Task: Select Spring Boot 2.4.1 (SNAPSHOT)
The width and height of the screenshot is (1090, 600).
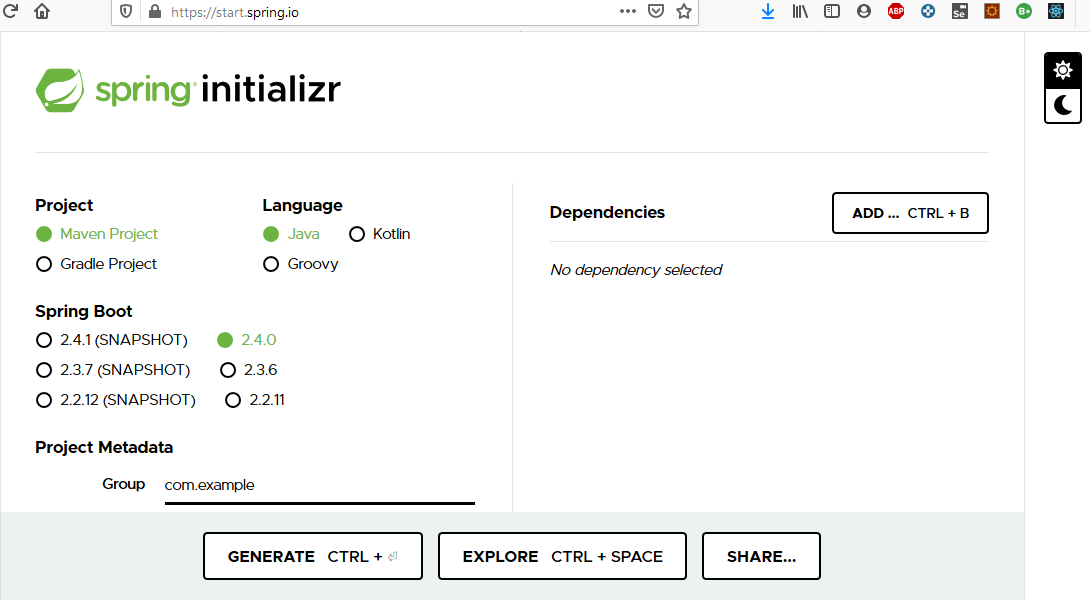Action: tap(44, 340)
